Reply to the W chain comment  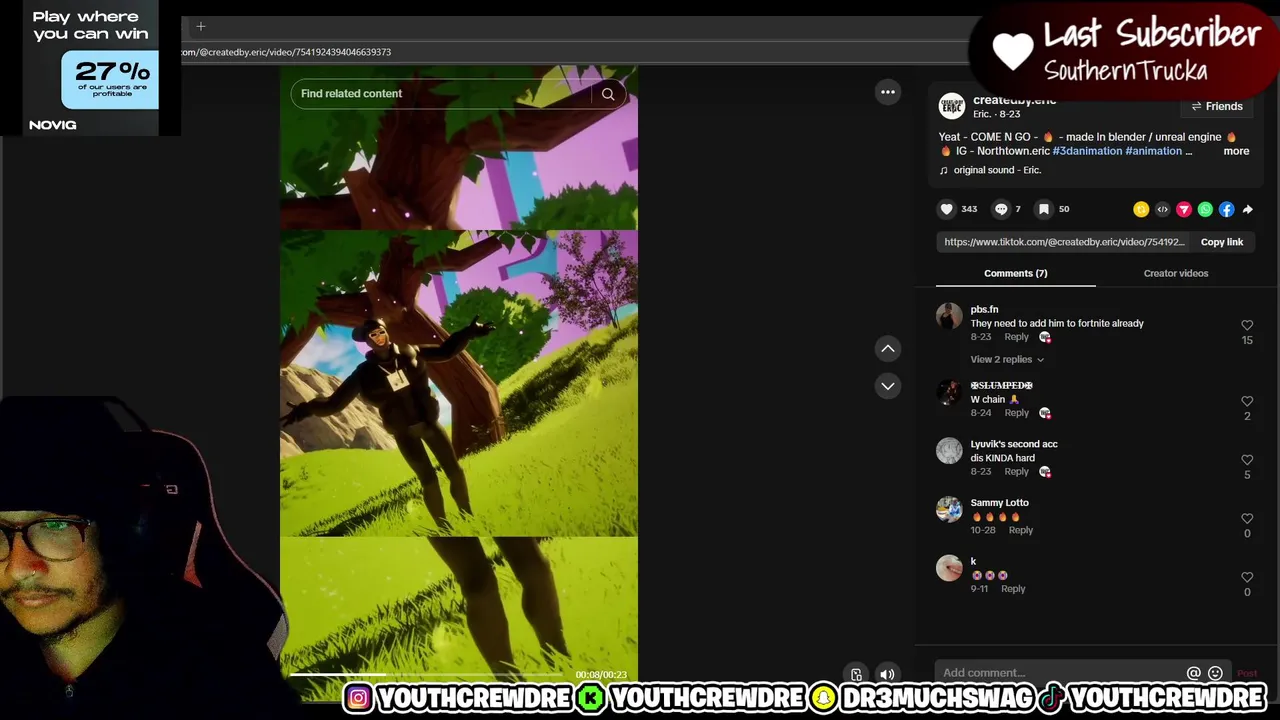1016,413
